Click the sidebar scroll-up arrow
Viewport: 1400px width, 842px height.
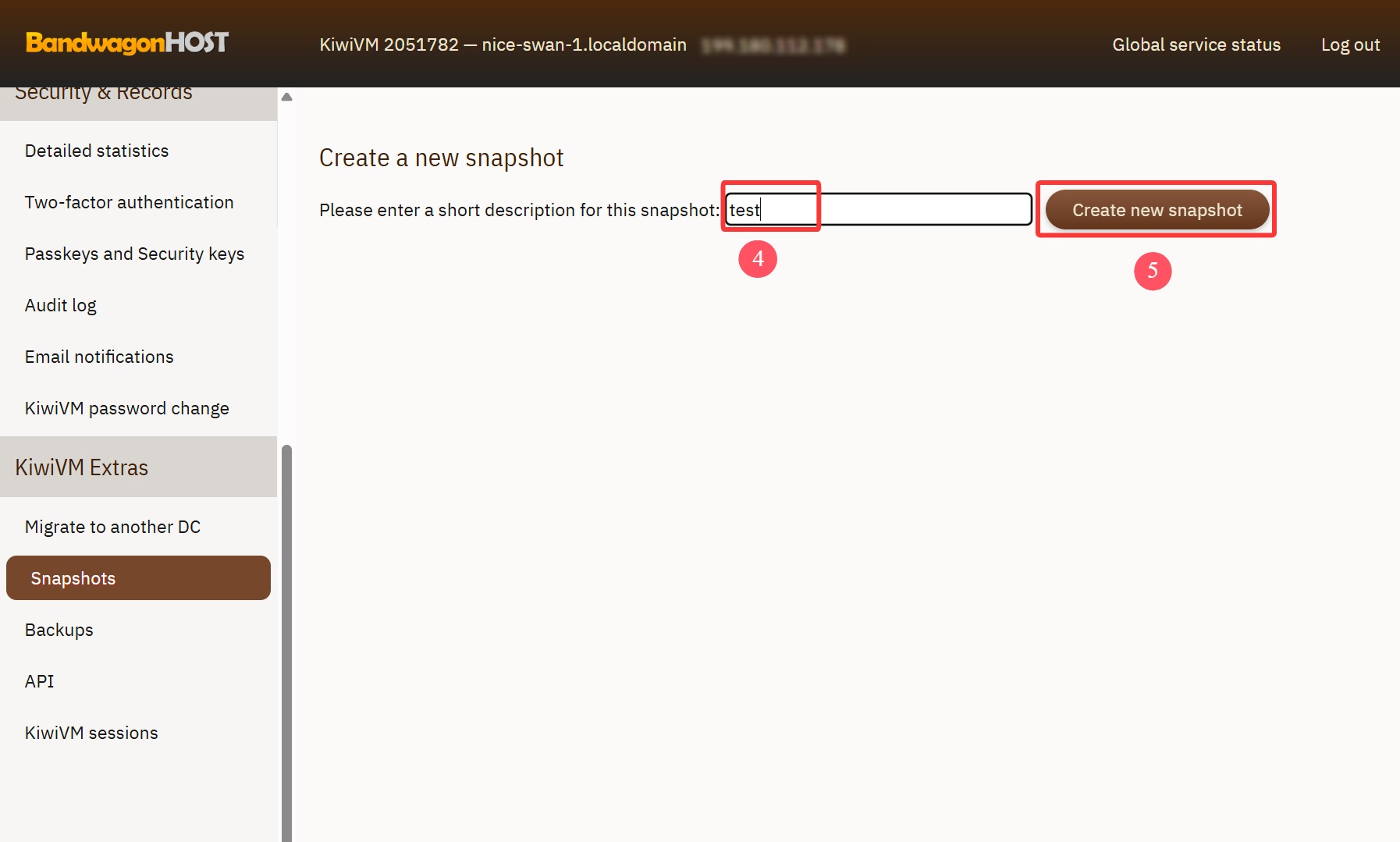point(286,97)
